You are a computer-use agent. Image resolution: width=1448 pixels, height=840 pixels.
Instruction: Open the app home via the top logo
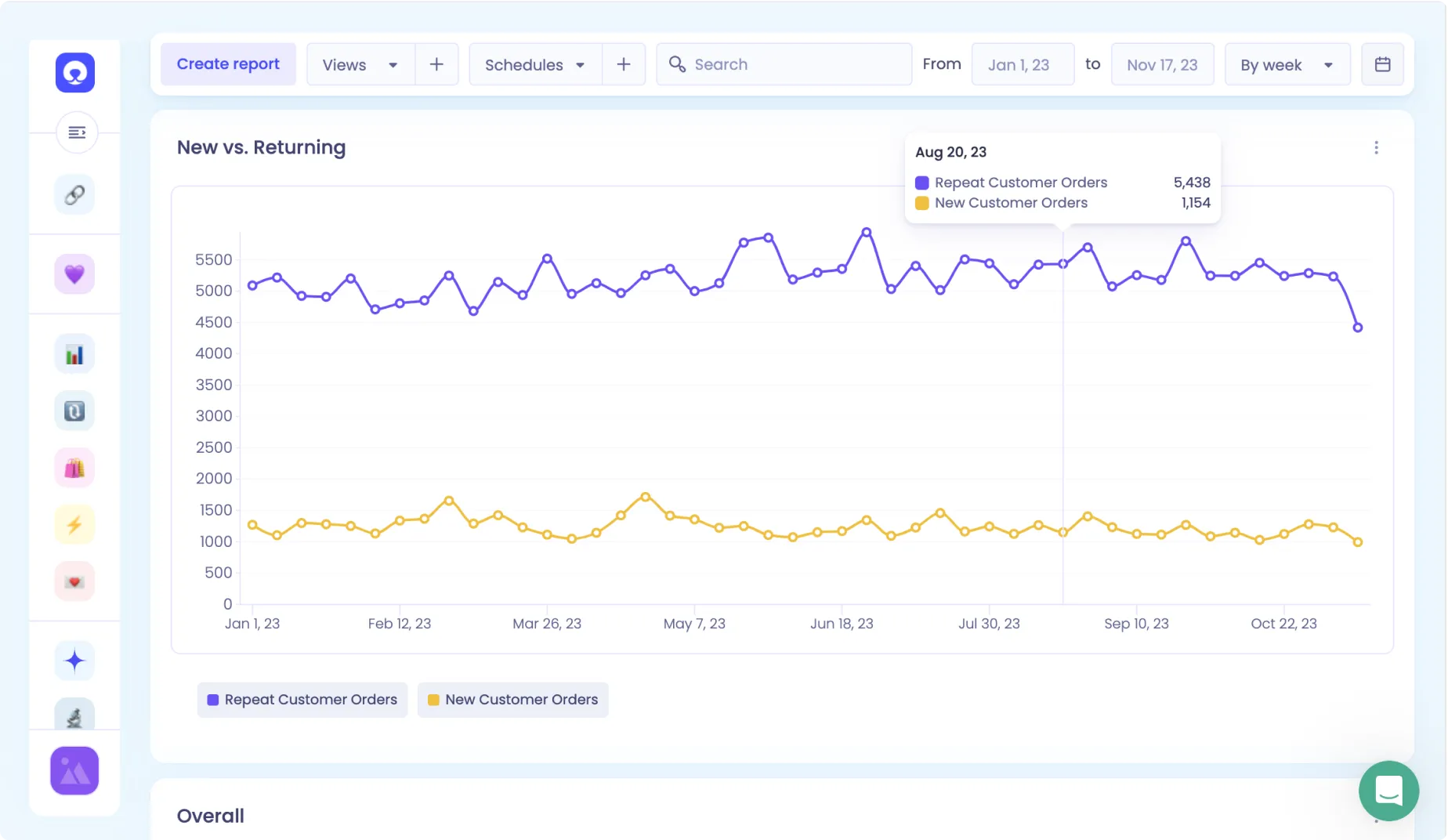pos(74,72)
